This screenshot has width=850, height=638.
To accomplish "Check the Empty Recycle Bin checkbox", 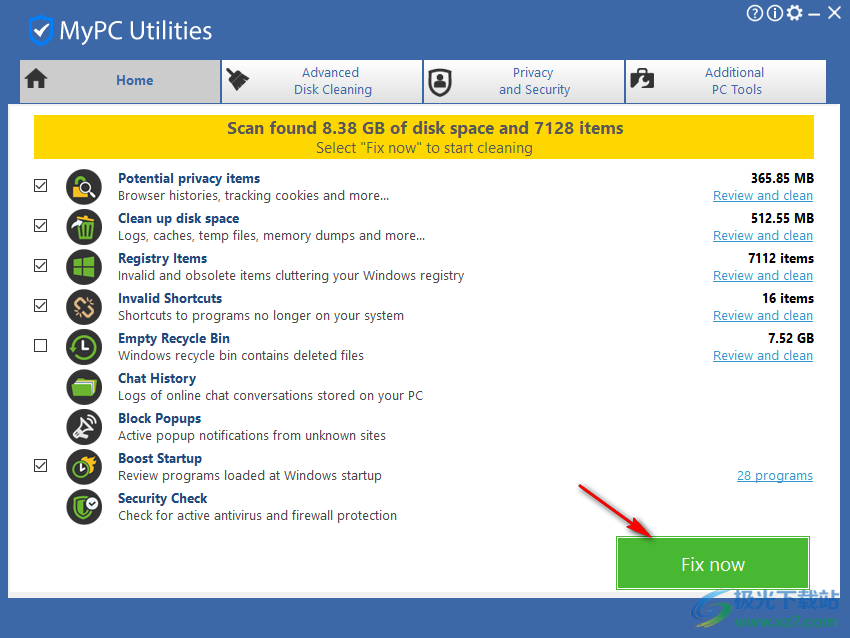I will tap(41, 345).
